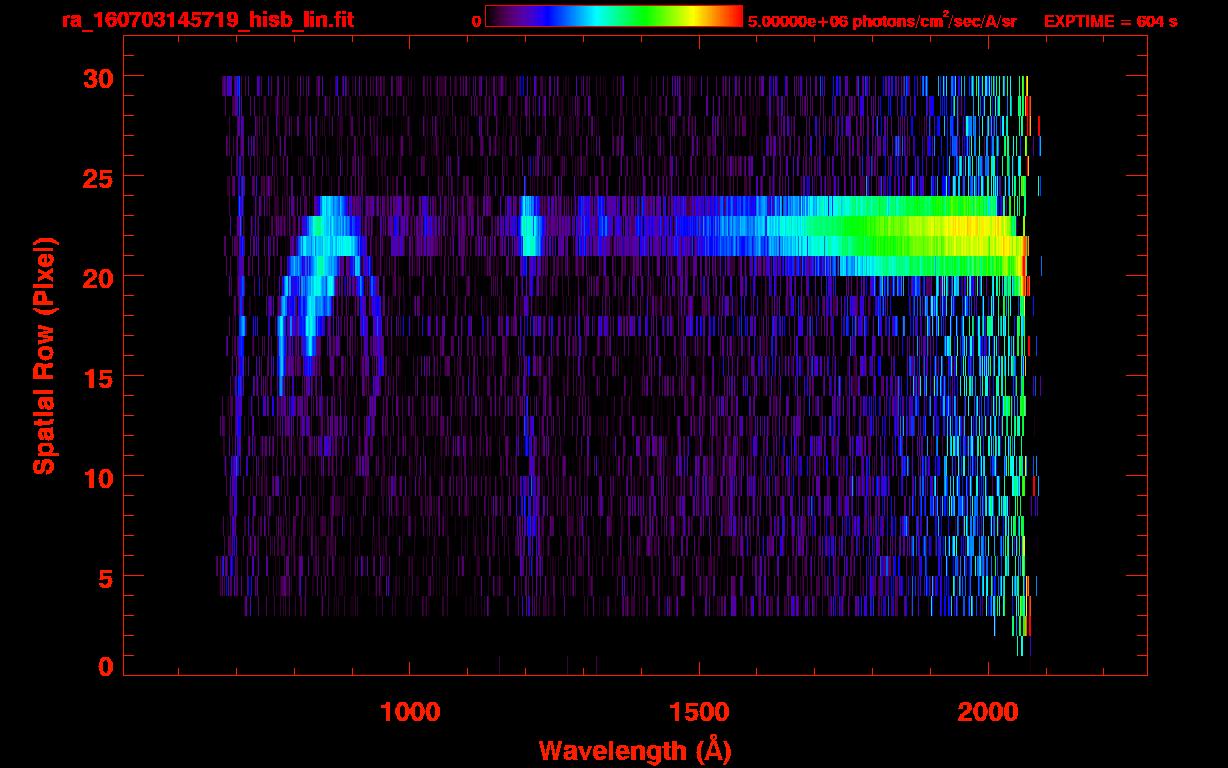Screen dimensions: 1228x768
Task: Click the colorbar minimum label 0
Action: pos(476,21)
